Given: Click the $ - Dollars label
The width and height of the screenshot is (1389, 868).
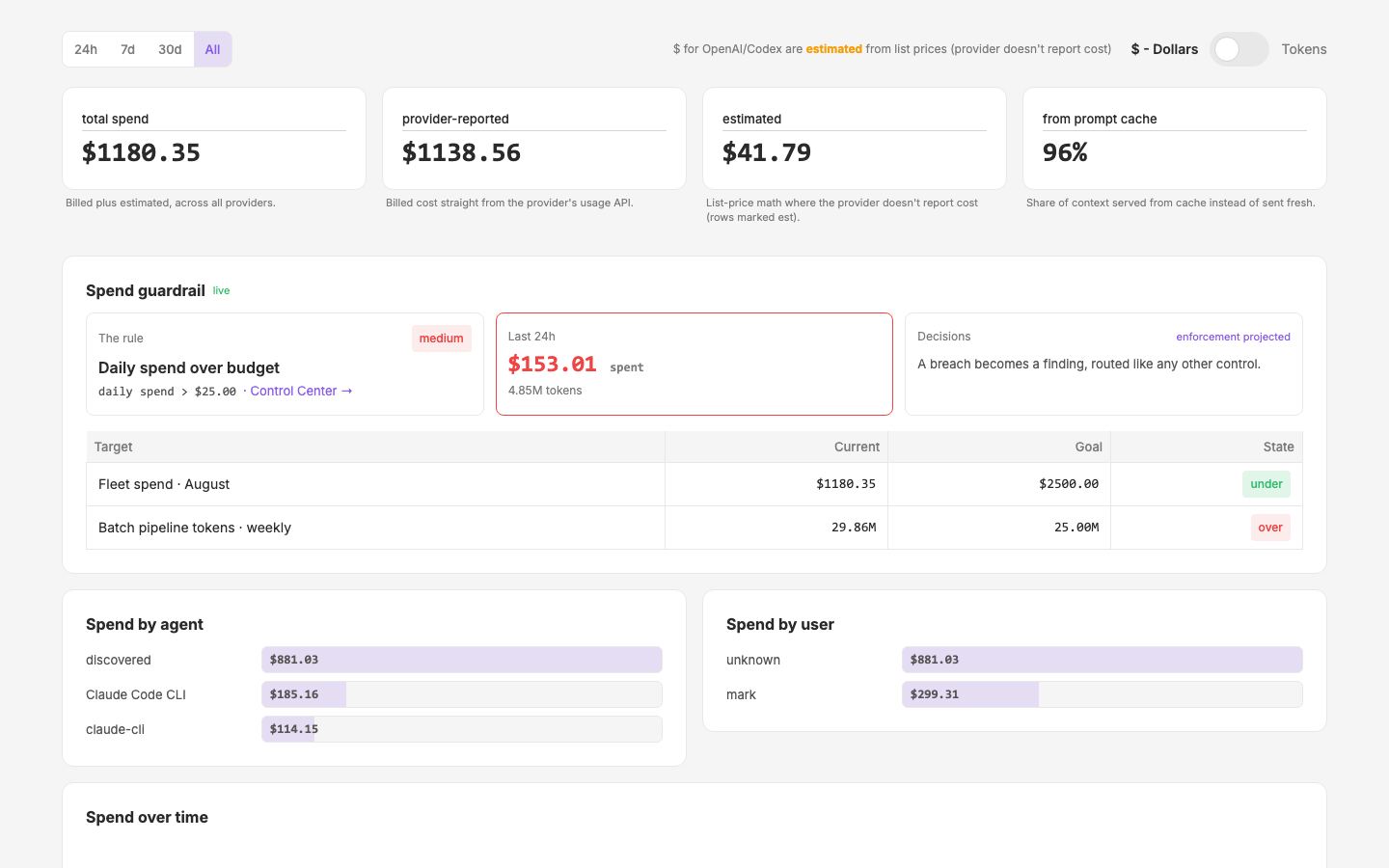Looking at the screenshot, I should coord(1164,49).
